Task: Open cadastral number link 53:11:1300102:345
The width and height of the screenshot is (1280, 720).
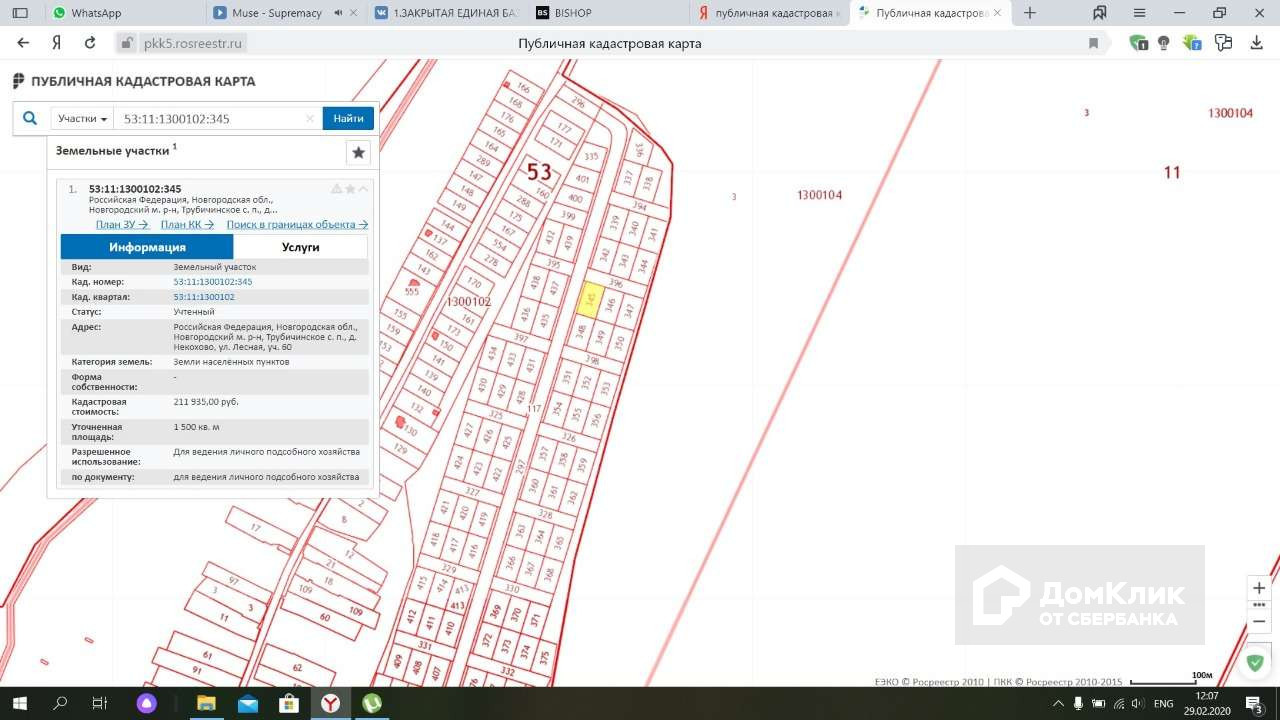Action: [213, 282]
